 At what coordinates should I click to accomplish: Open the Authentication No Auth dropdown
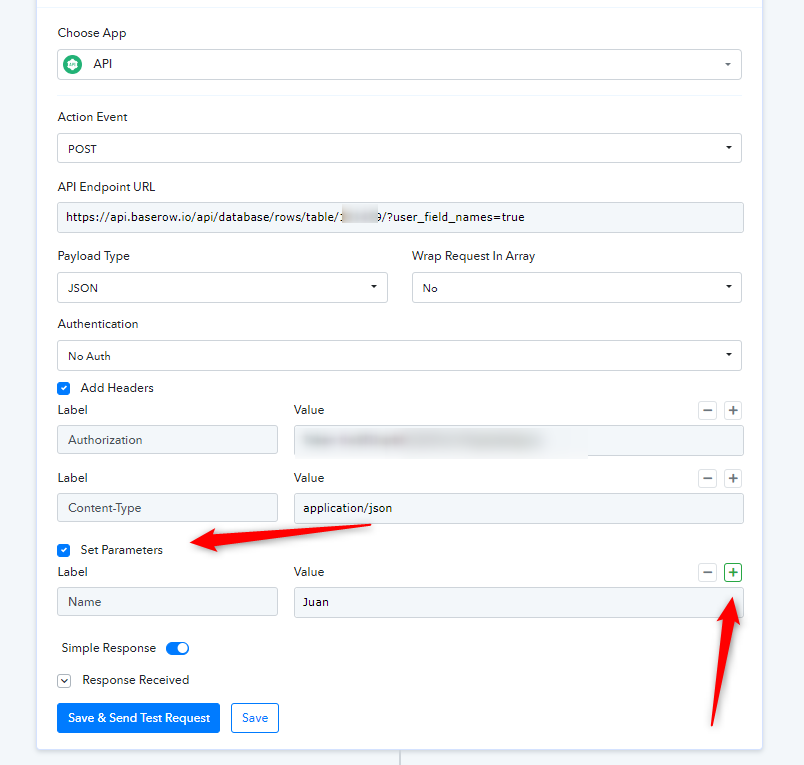399,355
